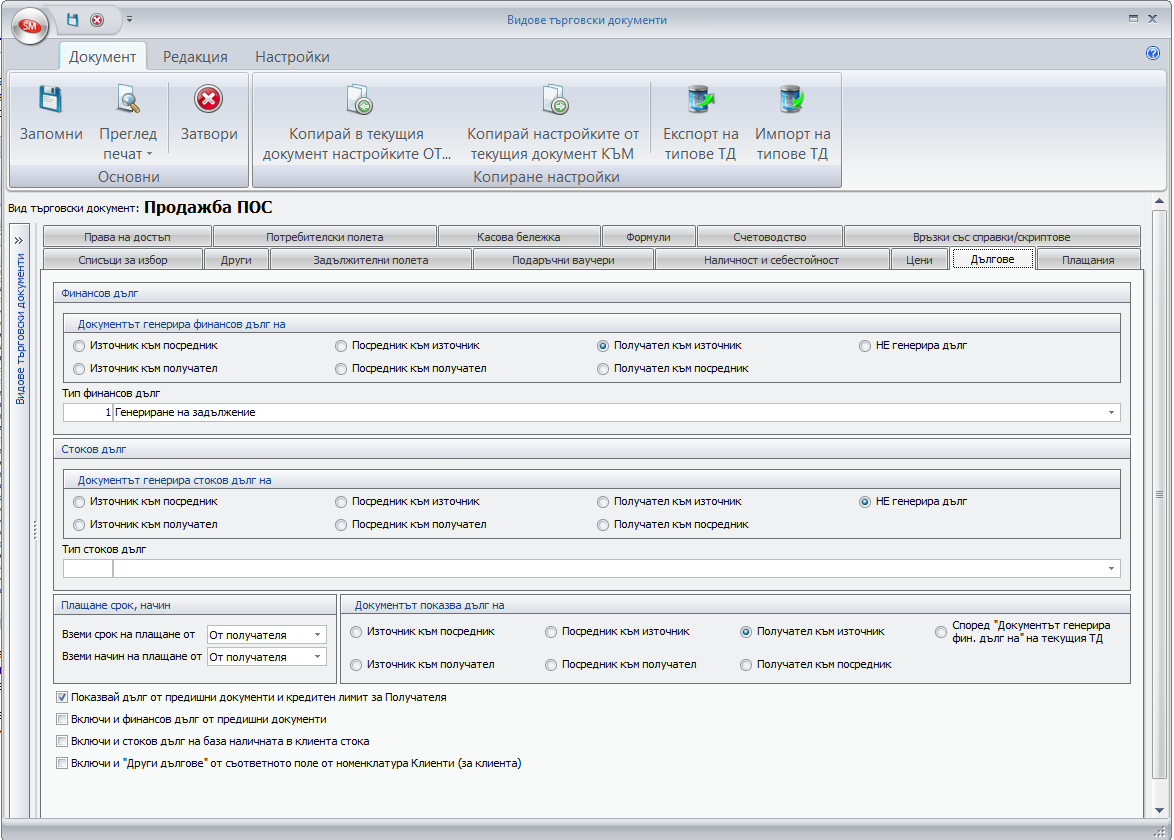Switch to the Права на достъп tab
Screen dimensions: 1174x840
click(x=127, y=237)
